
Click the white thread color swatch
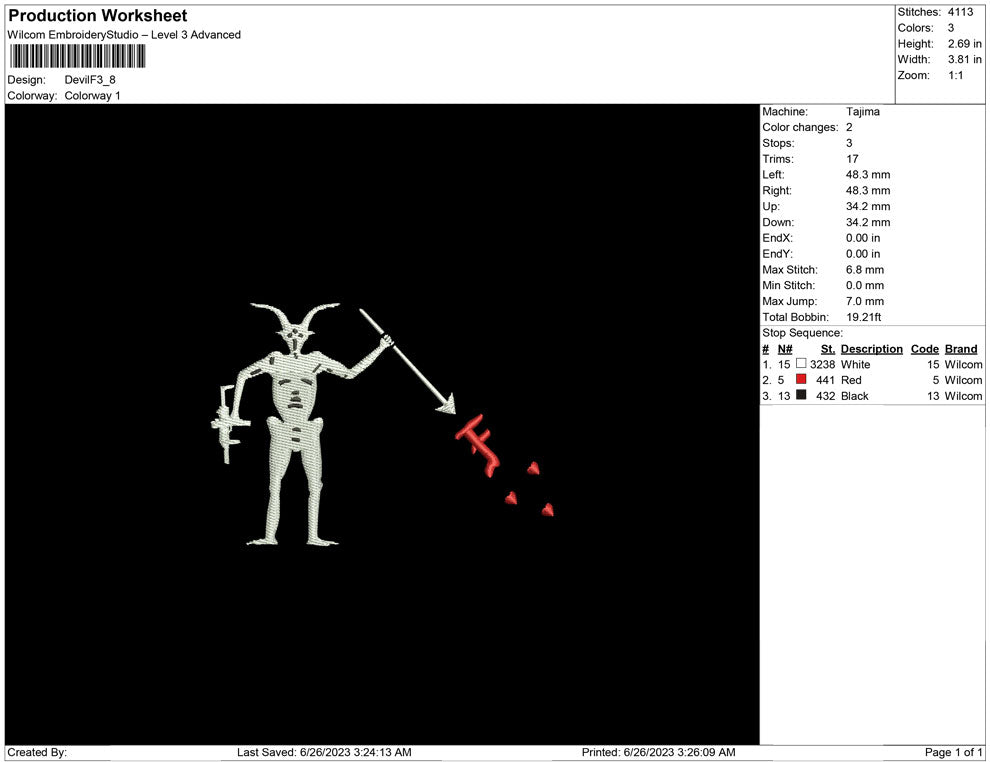click(801, 364)
